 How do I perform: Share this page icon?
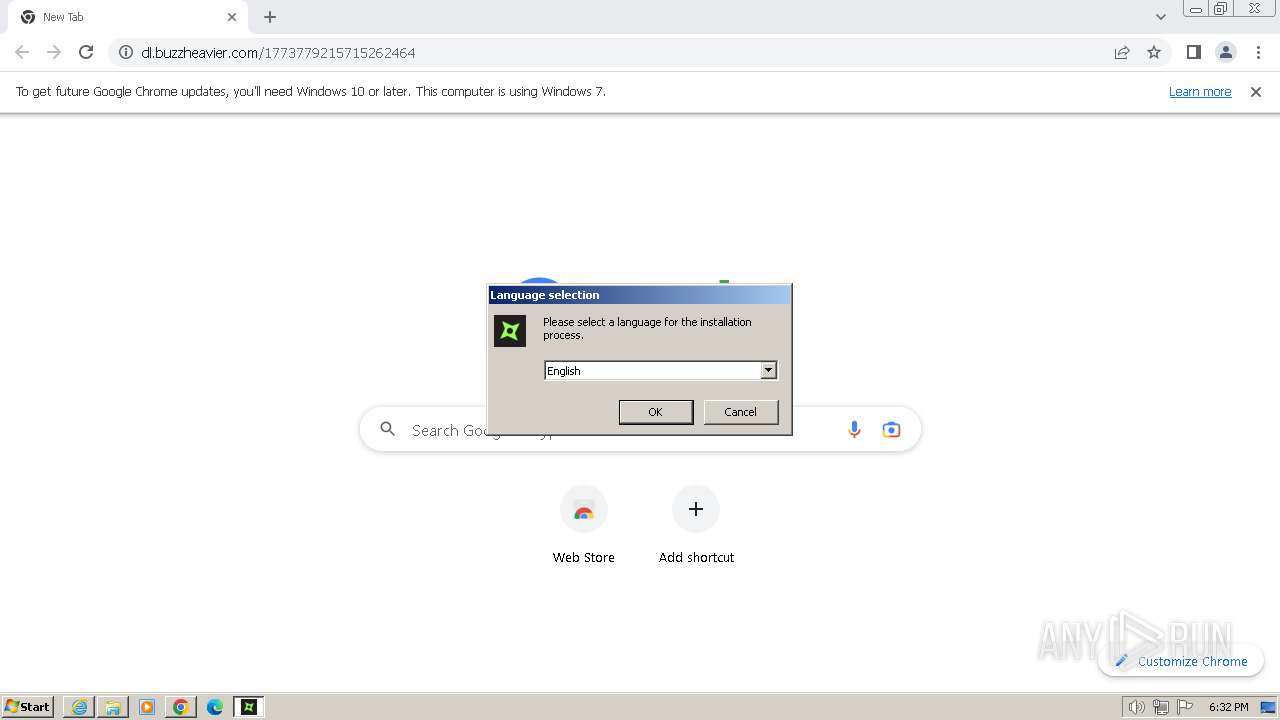point(1122,52)
